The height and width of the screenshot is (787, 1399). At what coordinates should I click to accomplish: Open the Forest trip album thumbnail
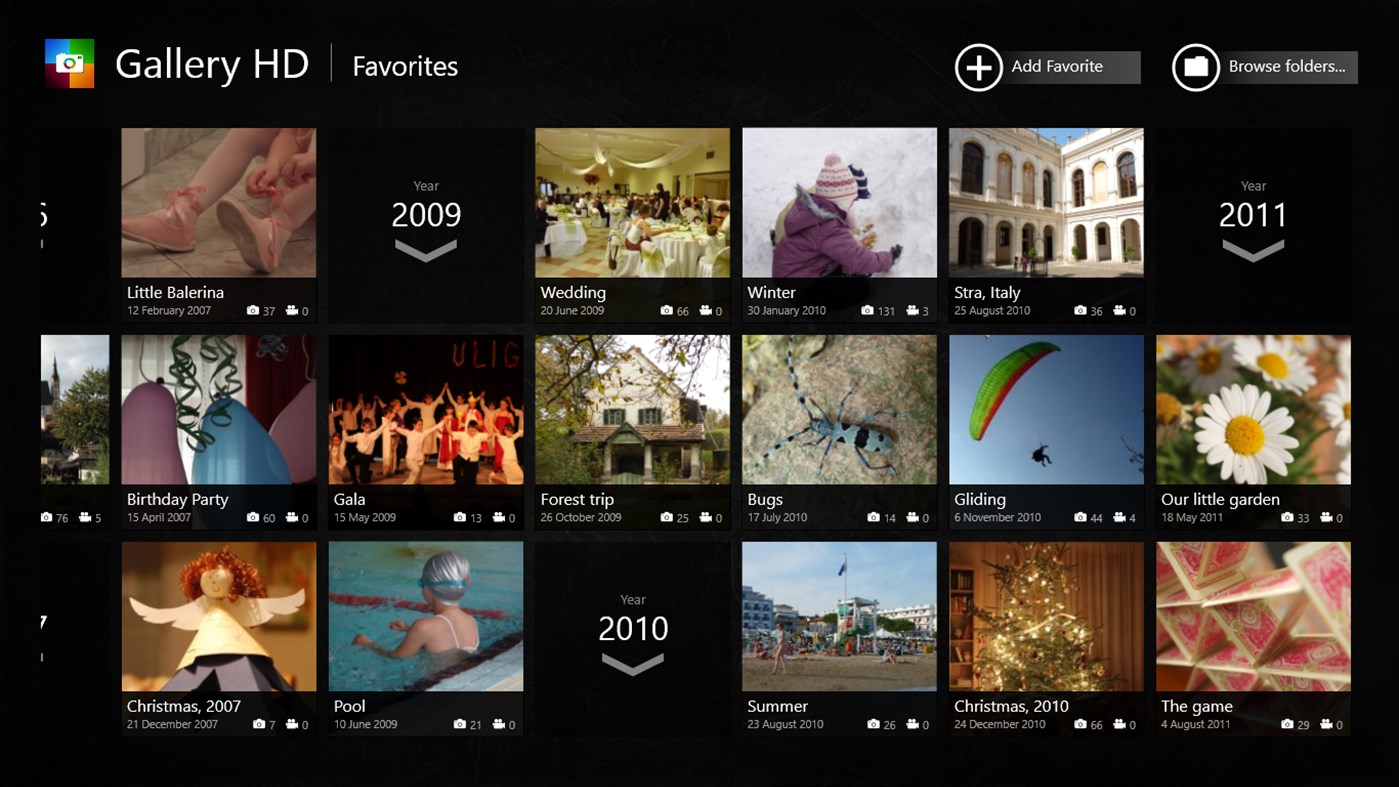pos(632,410)
